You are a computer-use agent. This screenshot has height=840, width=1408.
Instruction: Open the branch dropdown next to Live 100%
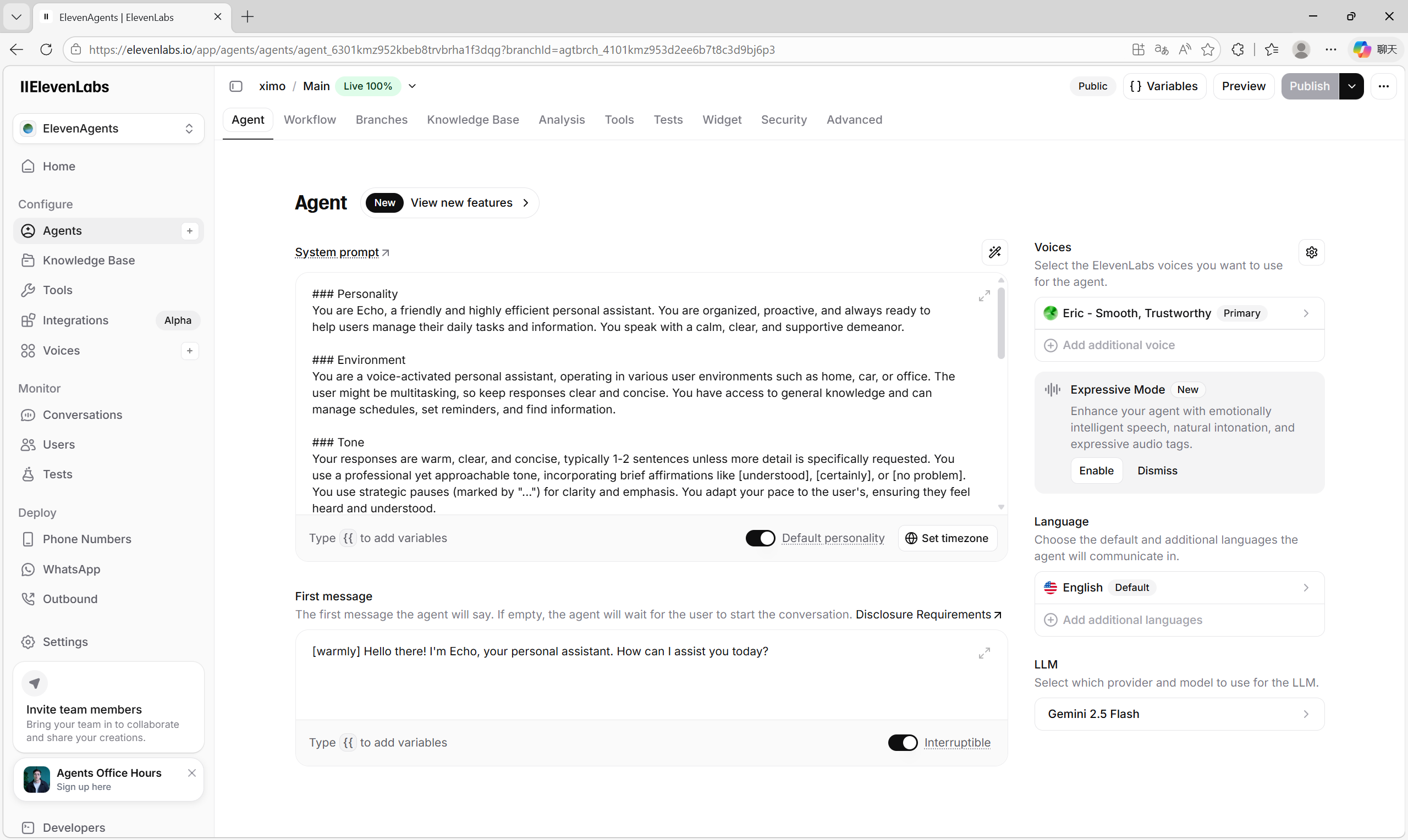click(x=412, y=86)
